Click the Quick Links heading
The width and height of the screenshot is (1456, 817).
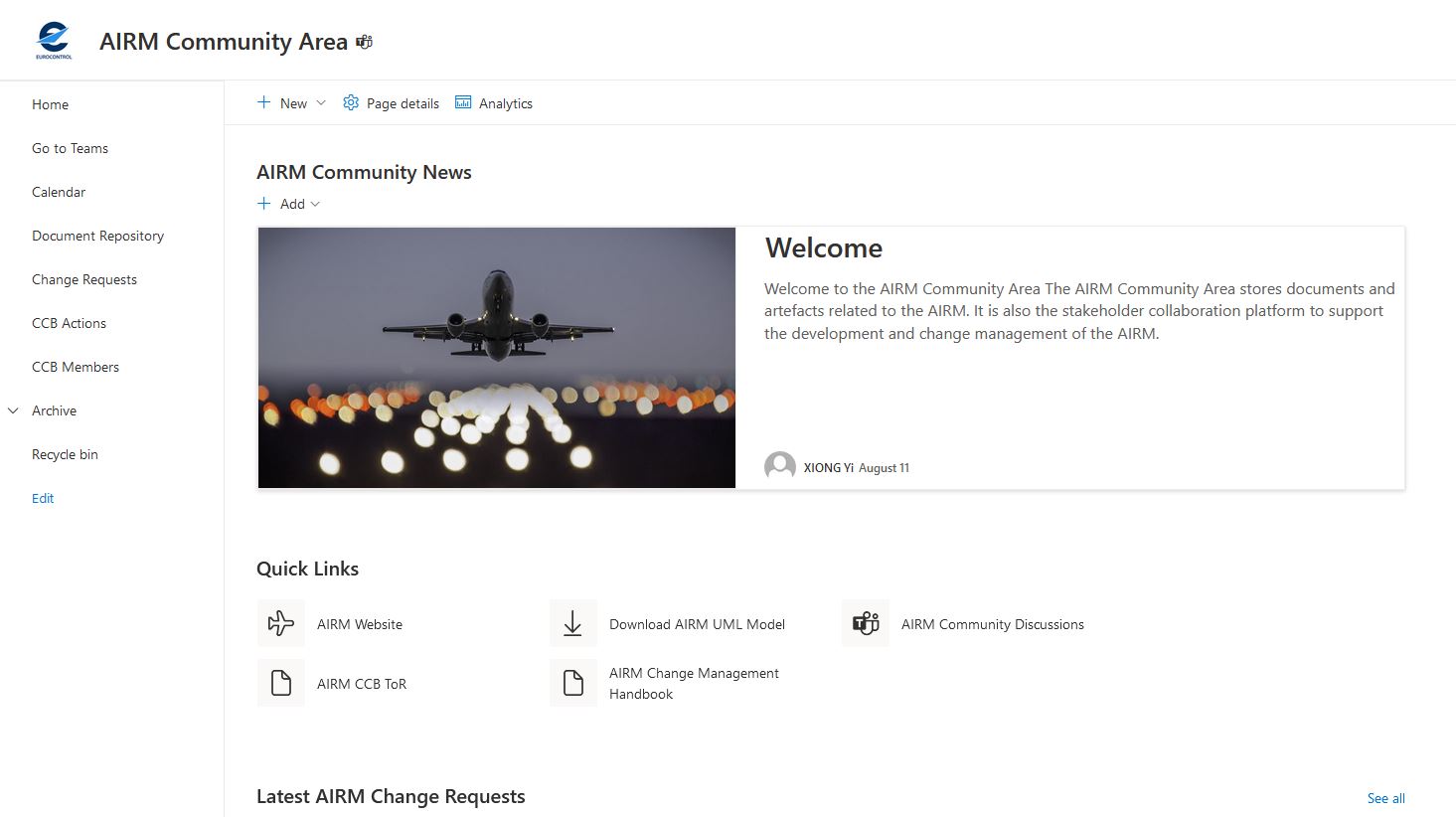pos(307,569)
